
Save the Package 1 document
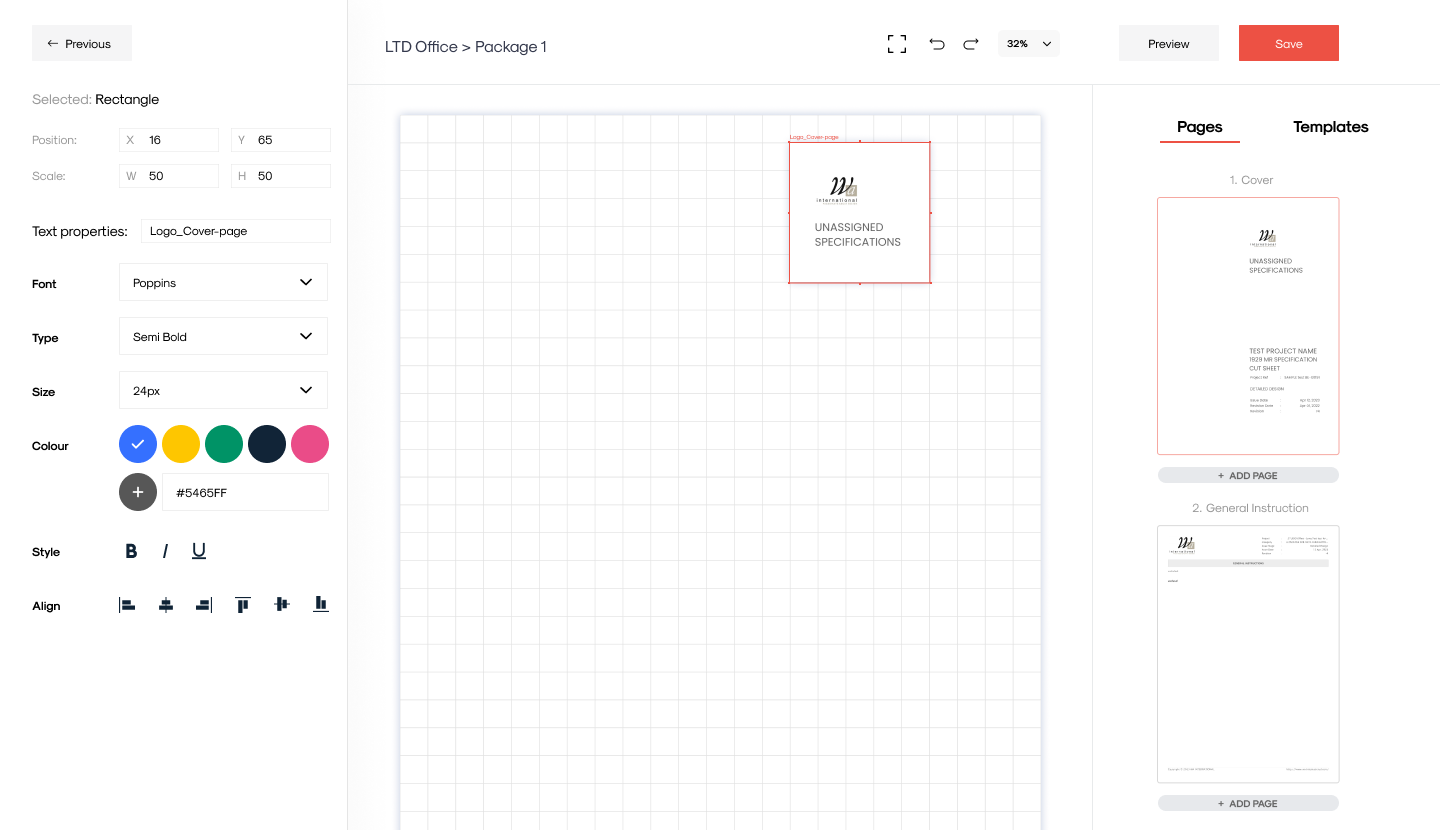[1288, 43]
